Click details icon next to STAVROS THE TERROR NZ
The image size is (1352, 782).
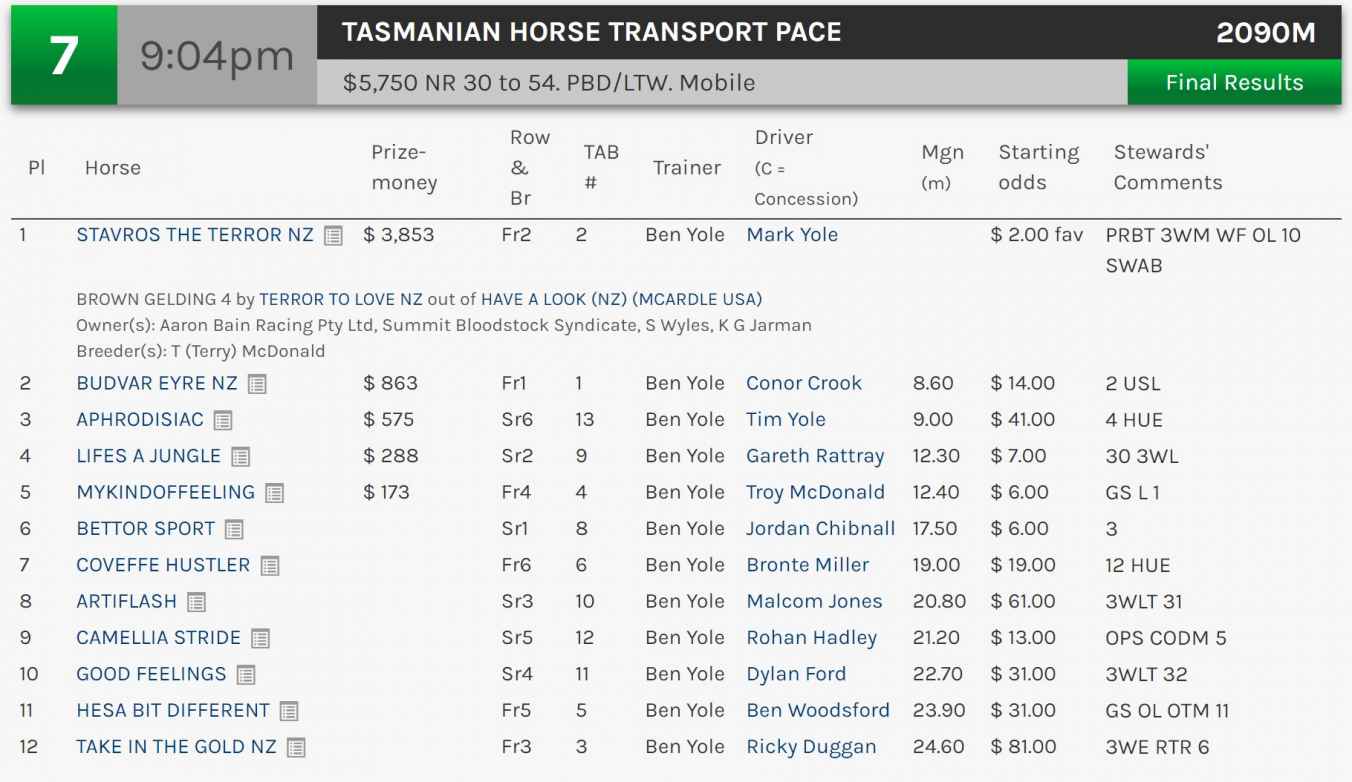[x=333, y=236]
